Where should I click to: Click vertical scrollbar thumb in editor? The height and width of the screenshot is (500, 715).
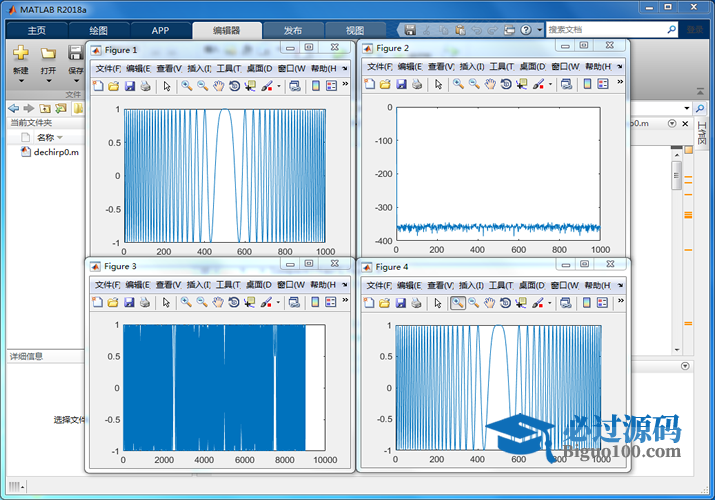pyautogui.click(x=677, y=175)
